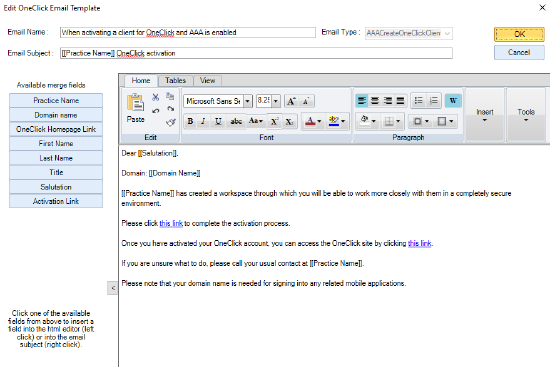Toggle subscript formatting
The image size is (550, 367).
pos(289,121)
